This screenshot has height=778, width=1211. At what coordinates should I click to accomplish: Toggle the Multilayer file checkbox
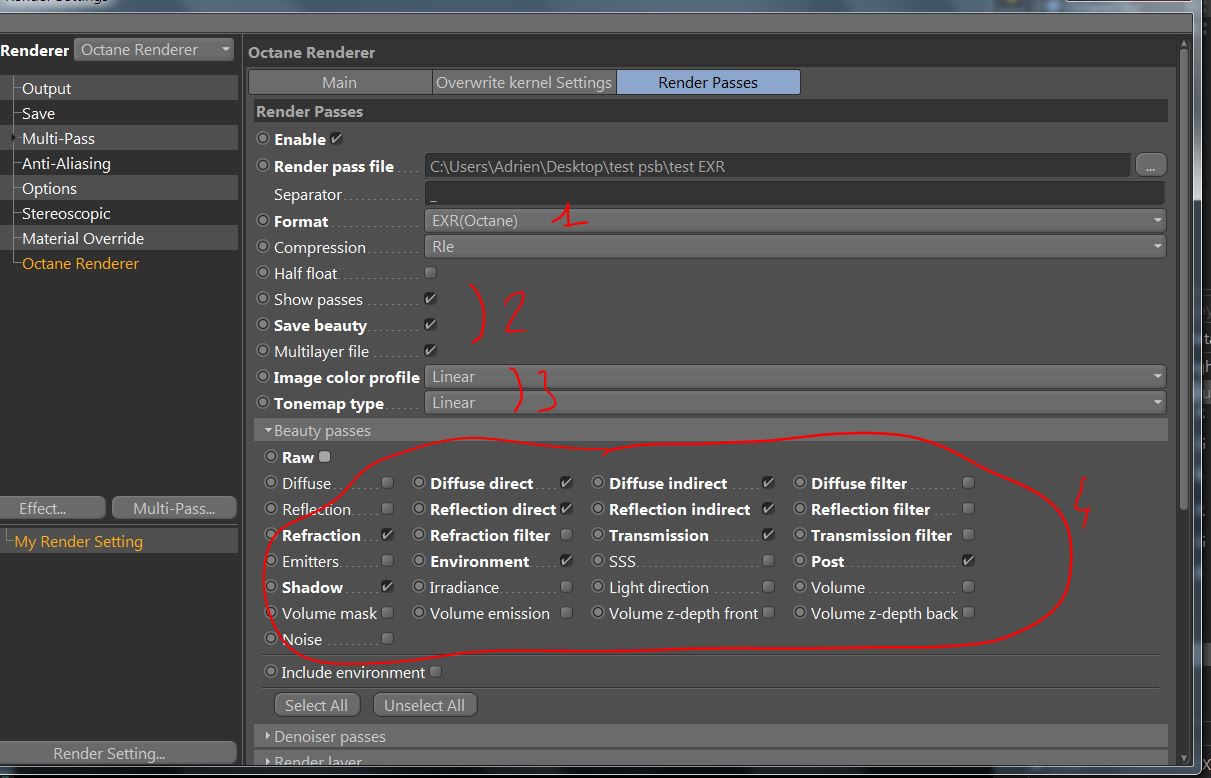431,350
